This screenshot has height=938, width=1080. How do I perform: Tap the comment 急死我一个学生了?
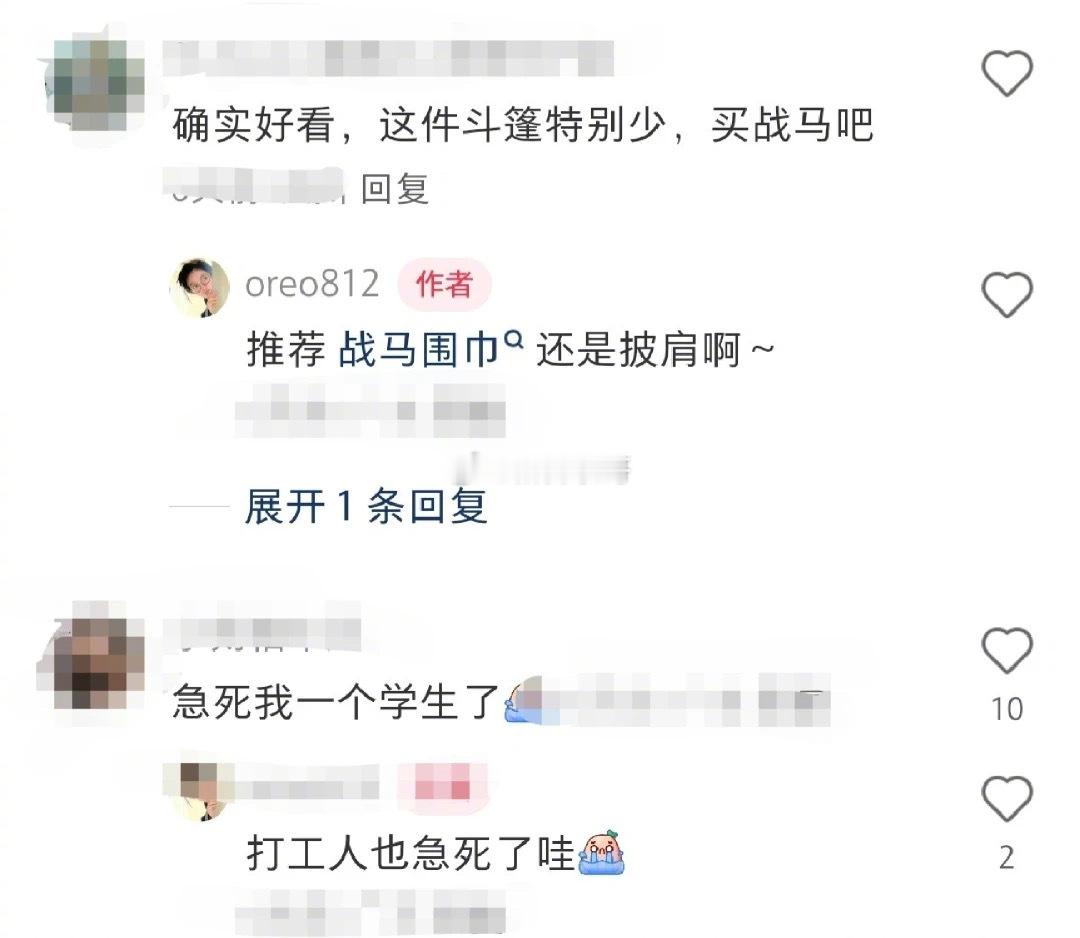click(335, 703)
